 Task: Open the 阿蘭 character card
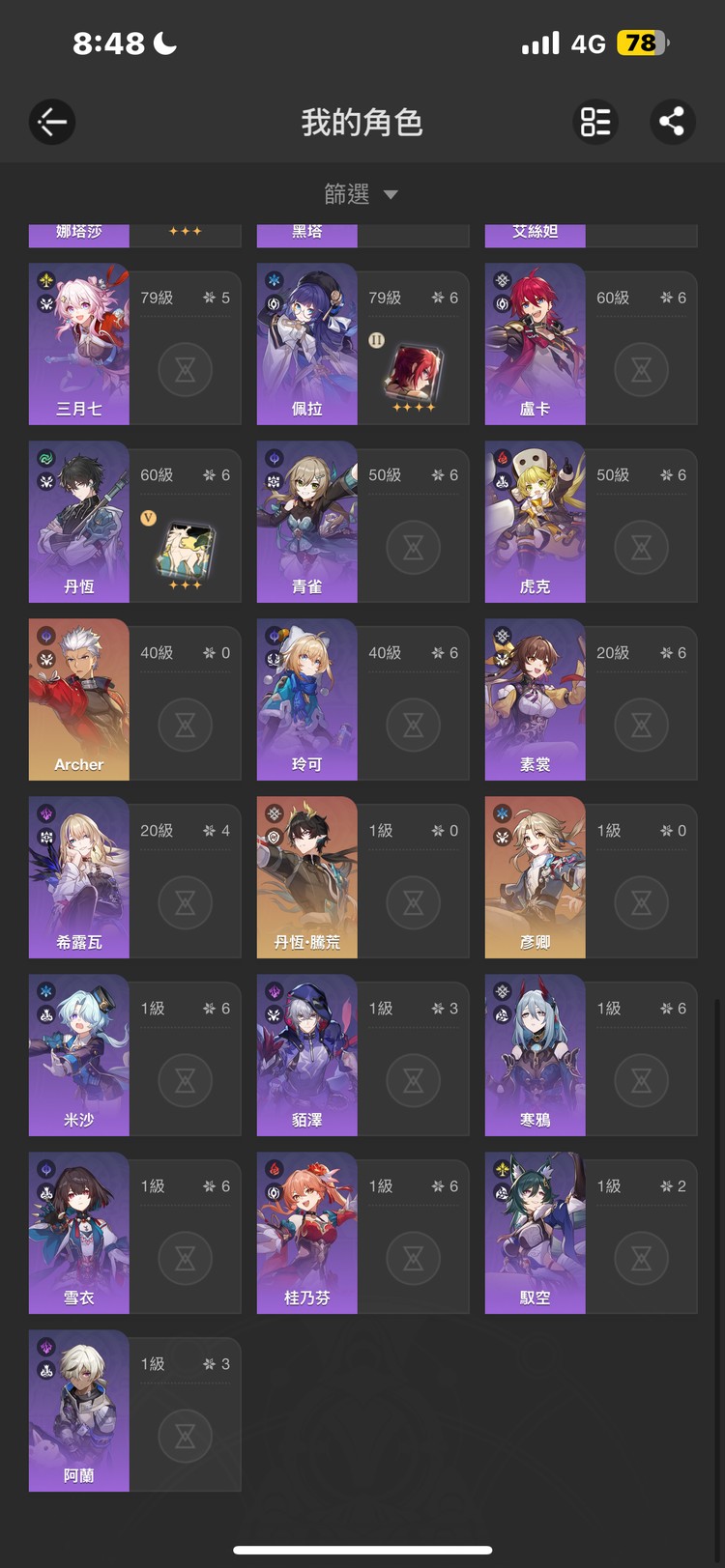(x=134, y=1411)
